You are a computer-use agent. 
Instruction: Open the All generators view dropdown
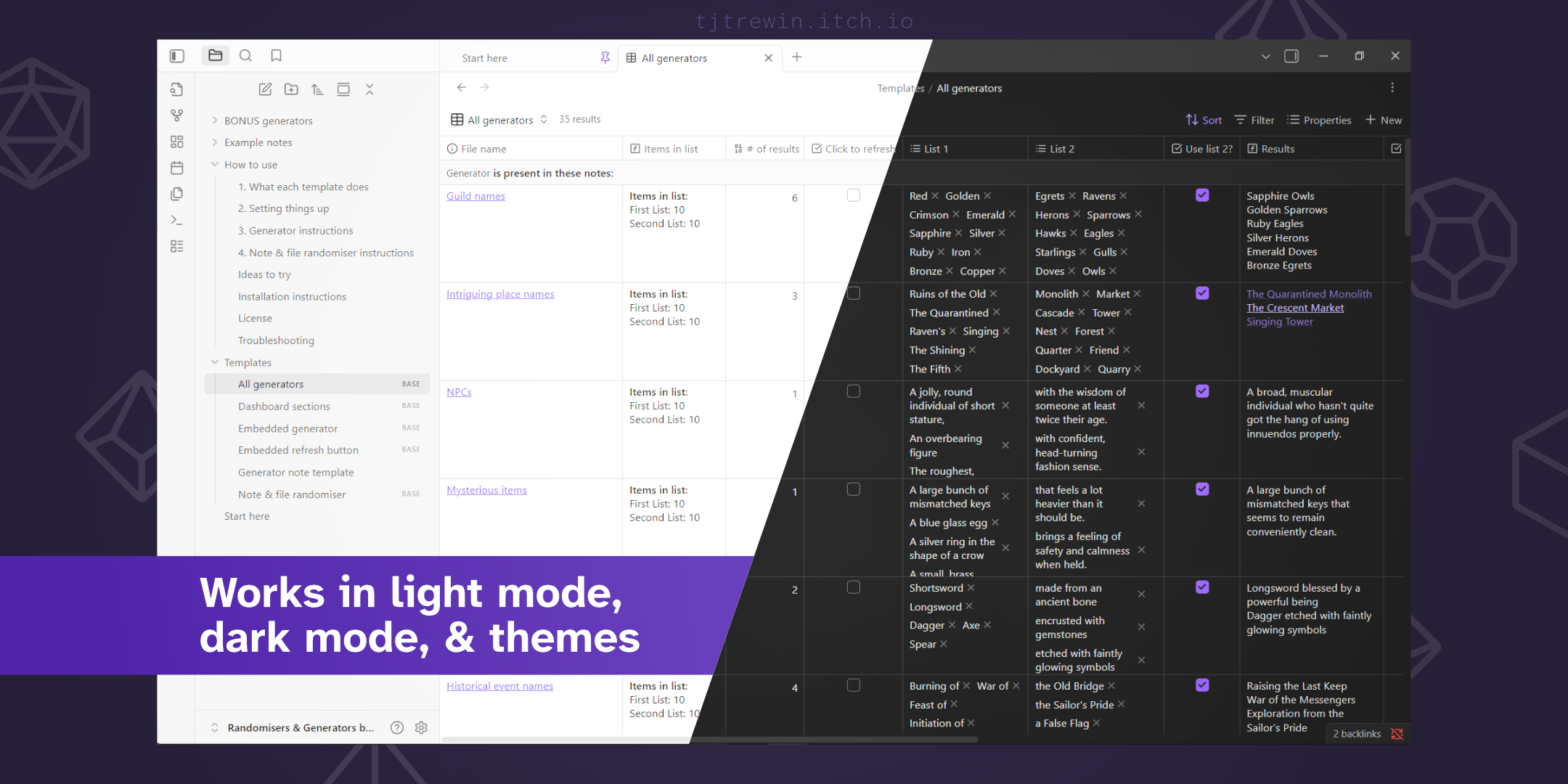click(499, 120)
